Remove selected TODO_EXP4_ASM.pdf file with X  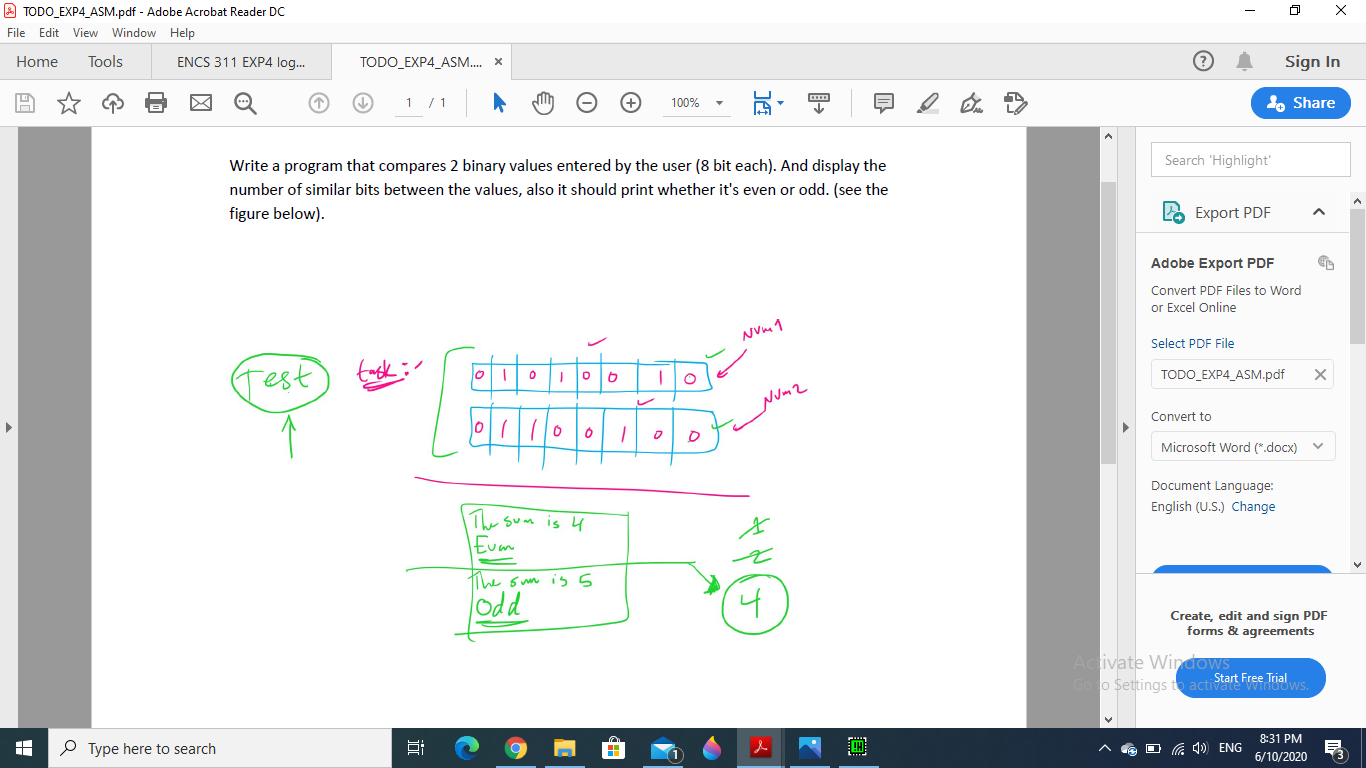1320,375
